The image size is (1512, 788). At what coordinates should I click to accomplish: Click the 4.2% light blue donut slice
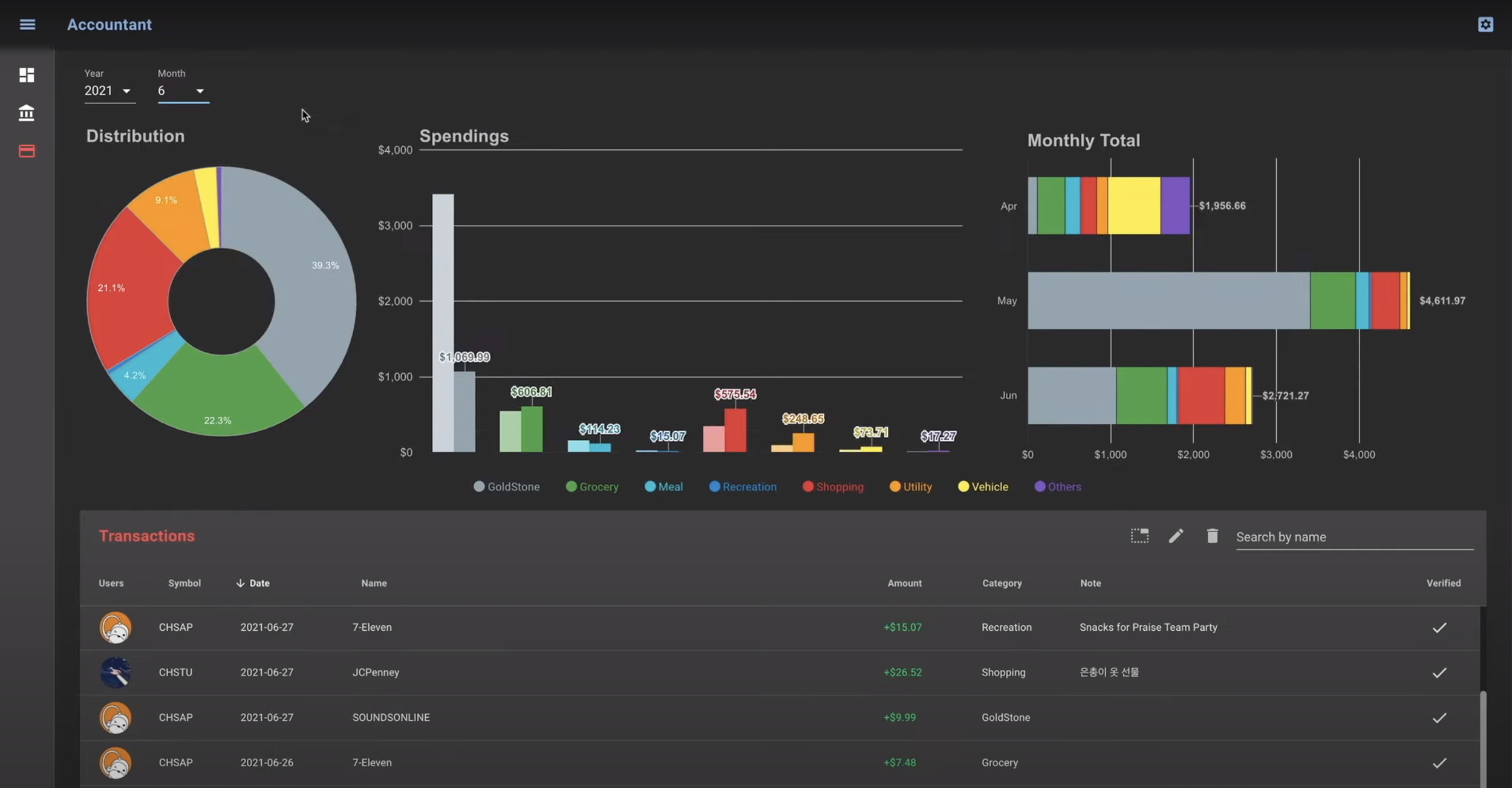(x=145, y=369)
